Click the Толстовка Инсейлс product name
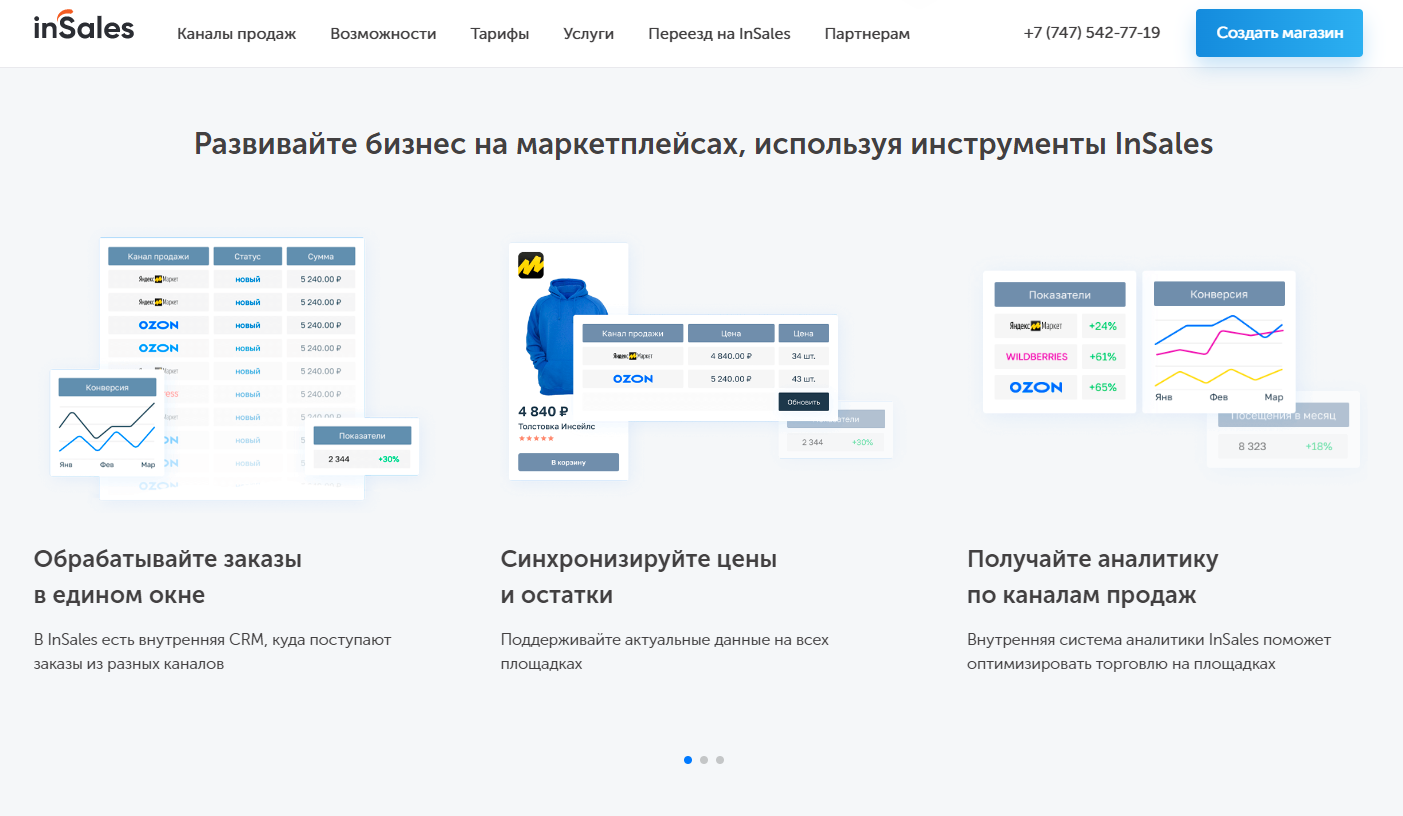This screenshot has width=1403, height=816. point(556,426)
